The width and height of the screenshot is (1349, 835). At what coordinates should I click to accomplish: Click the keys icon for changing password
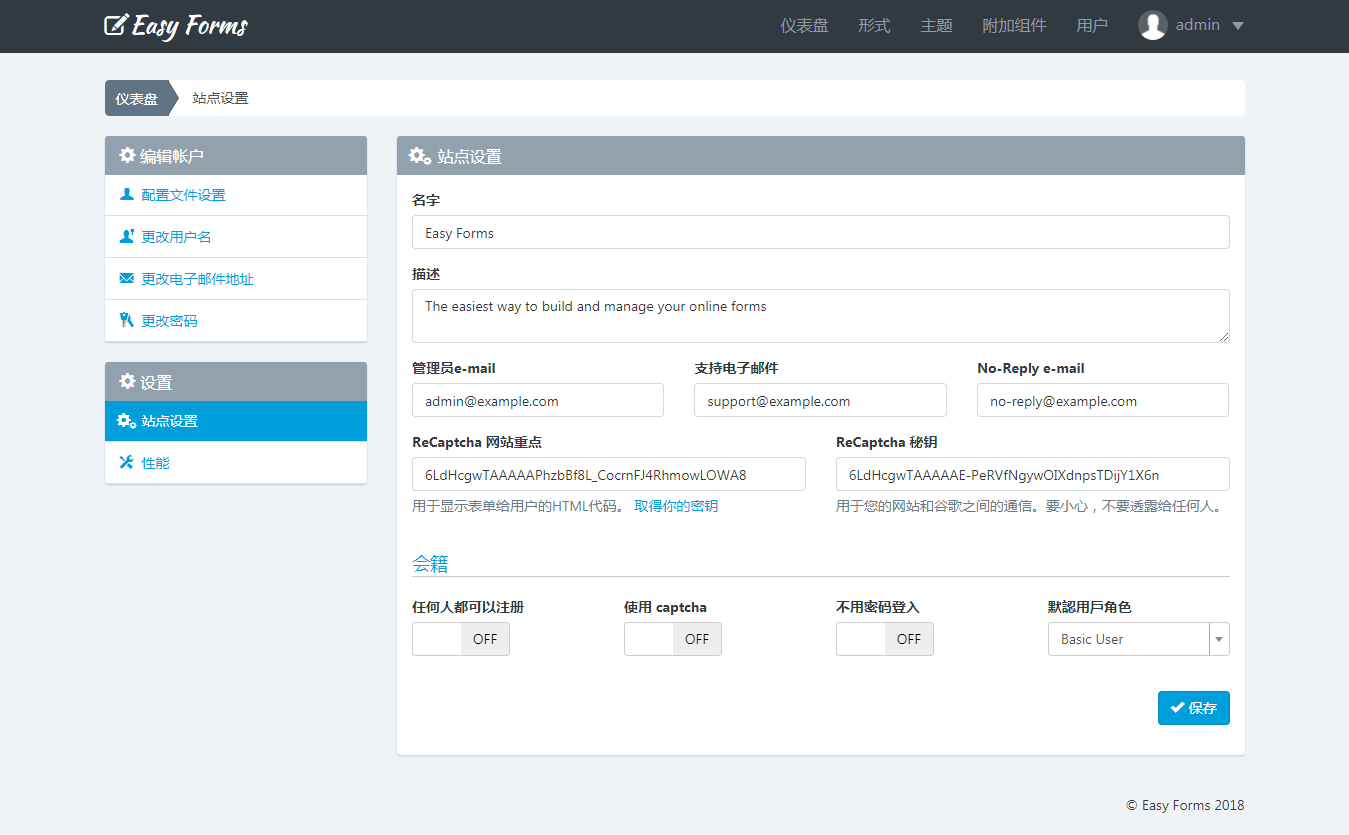coord(127,321)
